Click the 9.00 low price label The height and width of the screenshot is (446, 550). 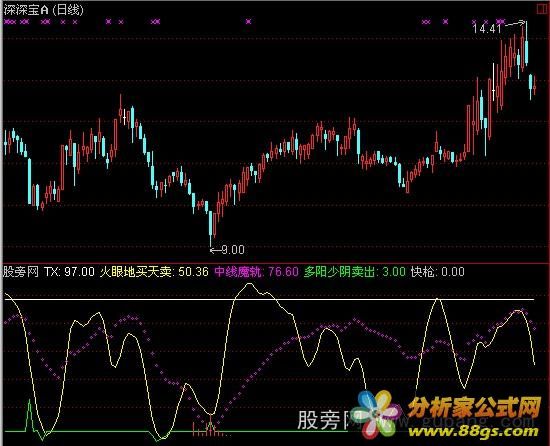[x=233, y=250]
